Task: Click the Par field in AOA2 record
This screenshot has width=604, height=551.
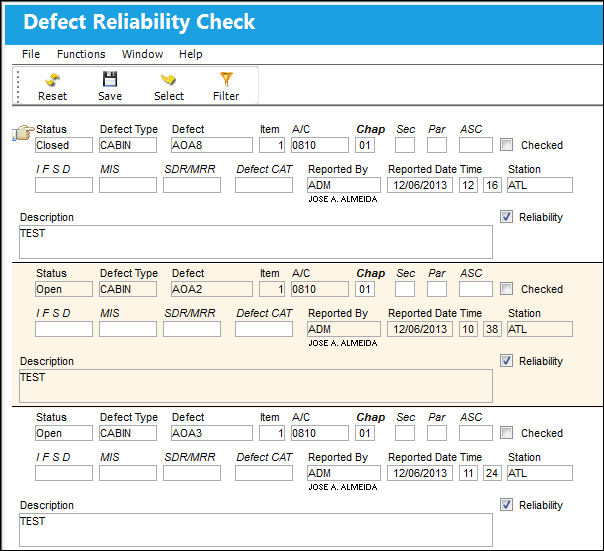Action: click(x=437, y=289)
